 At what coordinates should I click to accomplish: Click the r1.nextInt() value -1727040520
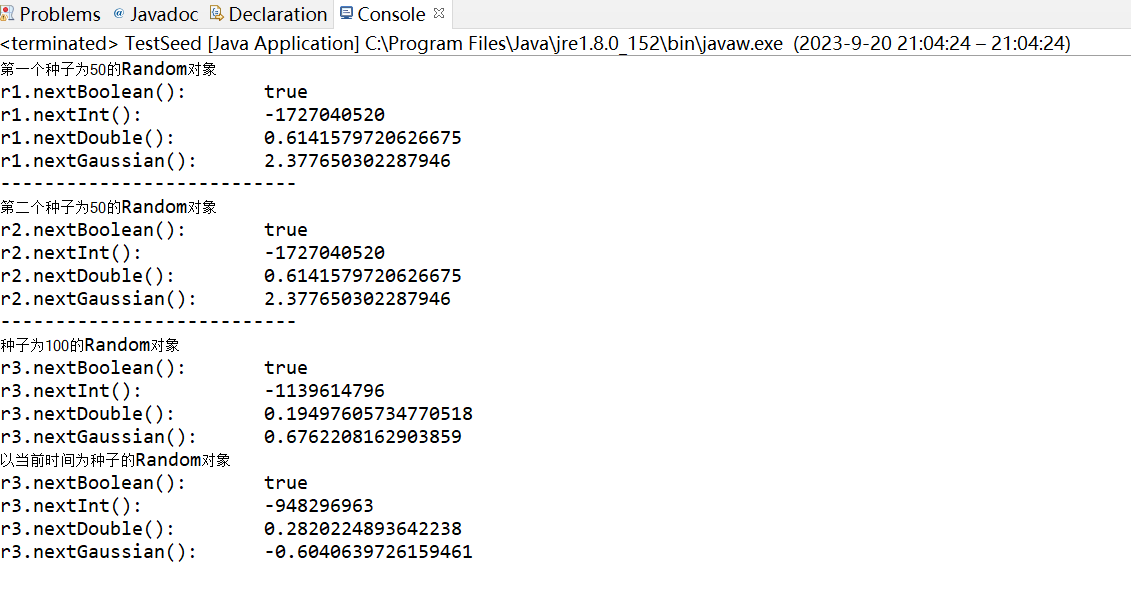coord(325,115)
